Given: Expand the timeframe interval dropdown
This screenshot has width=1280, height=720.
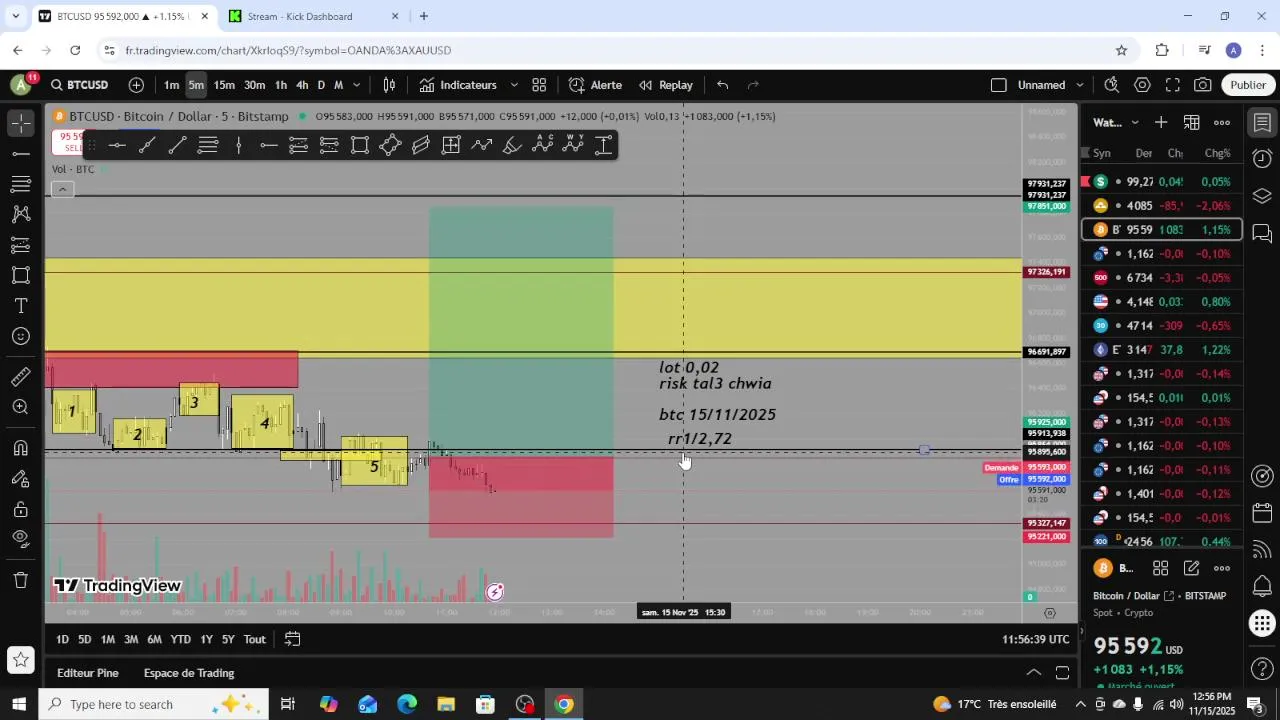Looking at the screenshot, I should (x=356, y=85).
